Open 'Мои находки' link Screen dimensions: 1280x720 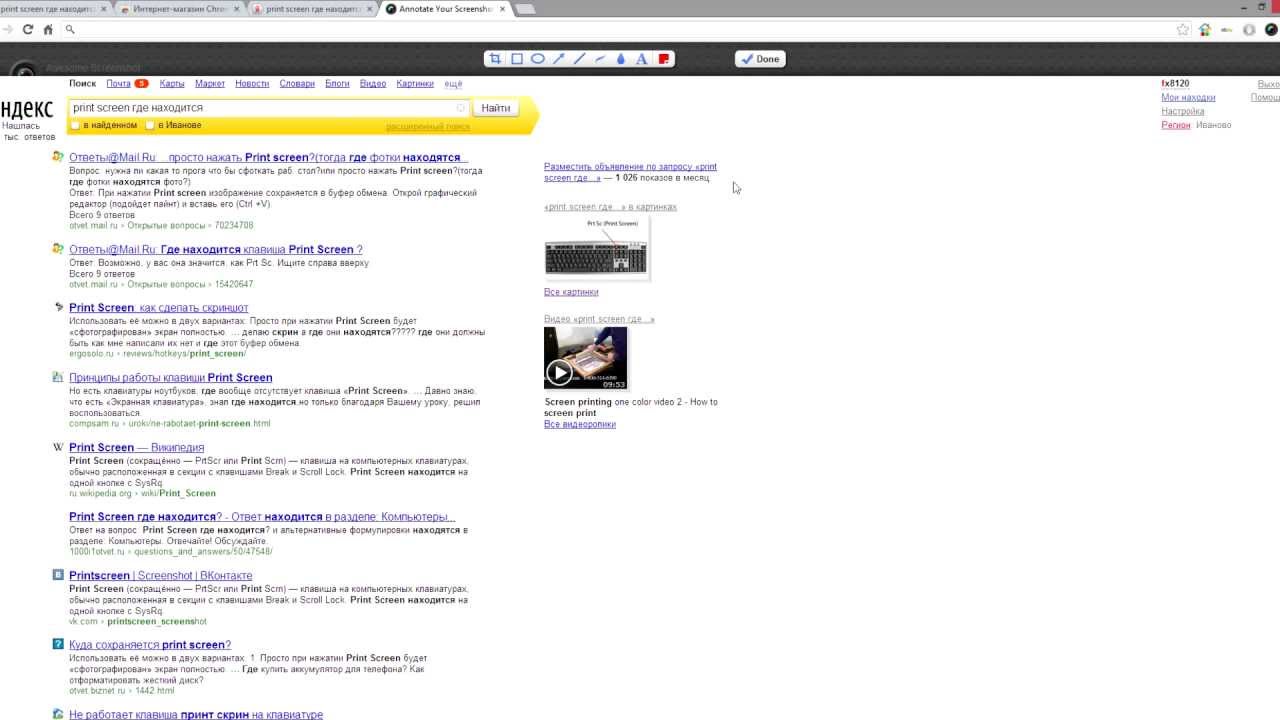1188,98
